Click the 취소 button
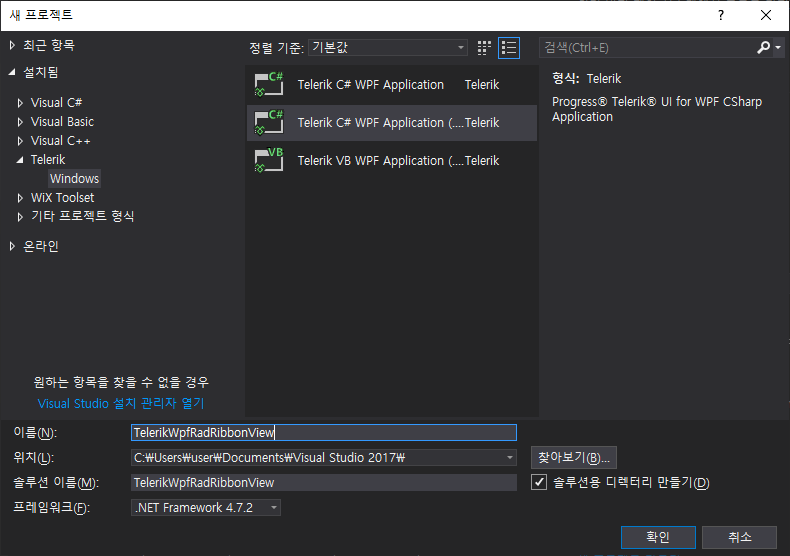The width and height of the screenshot is (790, 556). click(x=739, y=537)
